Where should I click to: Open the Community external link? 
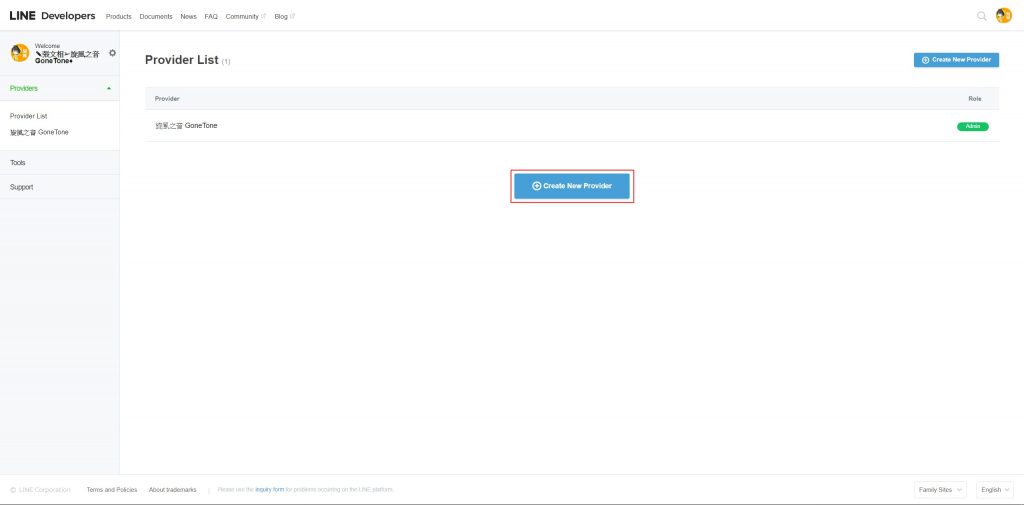click(245, 17)
